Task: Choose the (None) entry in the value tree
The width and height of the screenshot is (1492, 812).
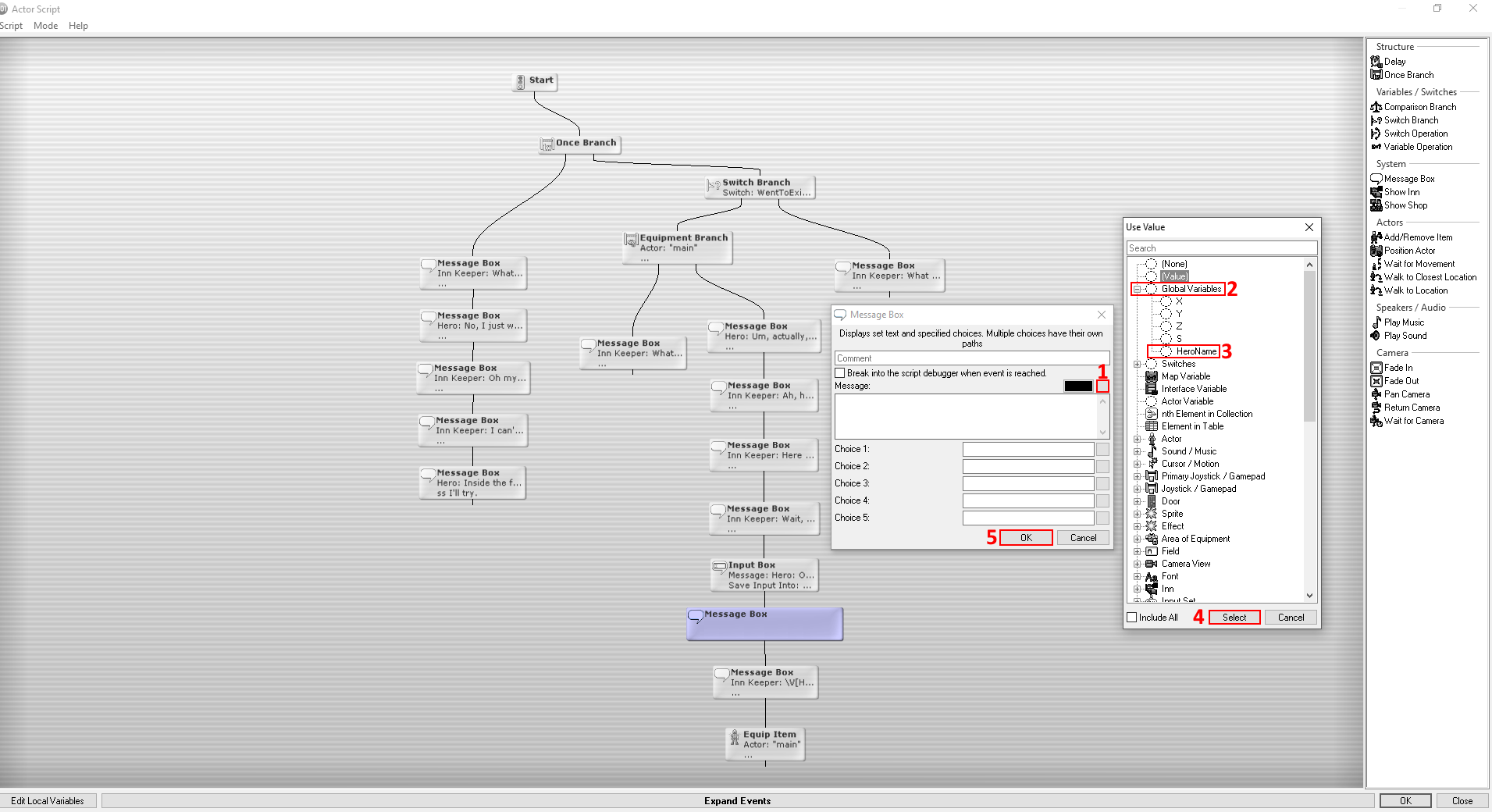Action: (x=1174, y=264)
